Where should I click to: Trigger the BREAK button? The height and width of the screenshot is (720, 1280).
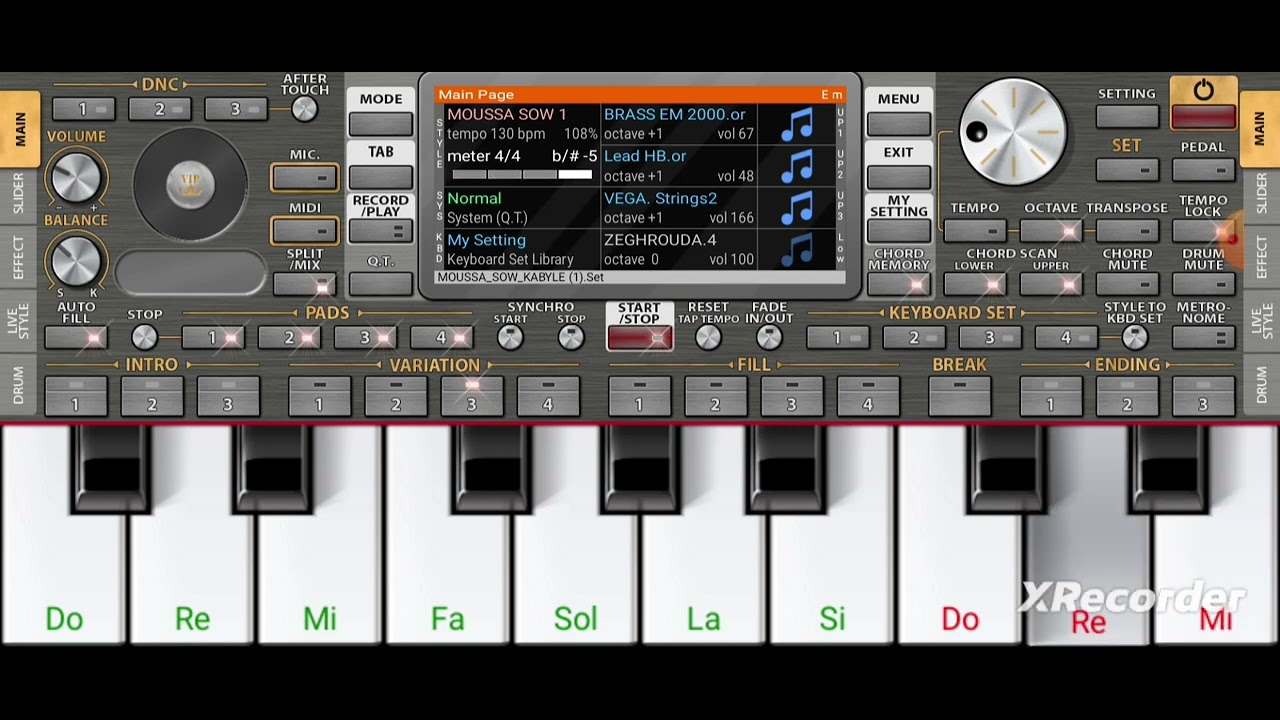pos(959,396)
